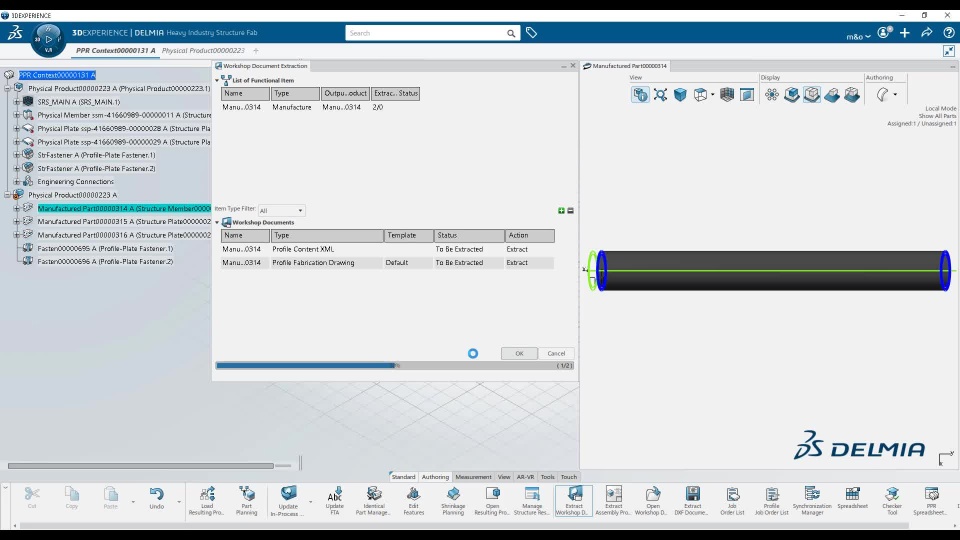Expand Engineering Connections tree node
This screenshot has height=540, width=960.
pos(17,181)
